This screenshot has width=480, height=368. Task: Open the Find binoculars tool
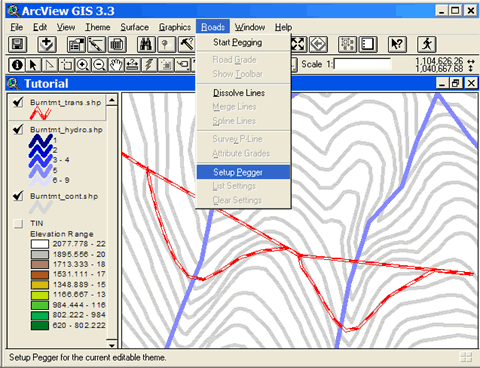[x=146, y=44]
